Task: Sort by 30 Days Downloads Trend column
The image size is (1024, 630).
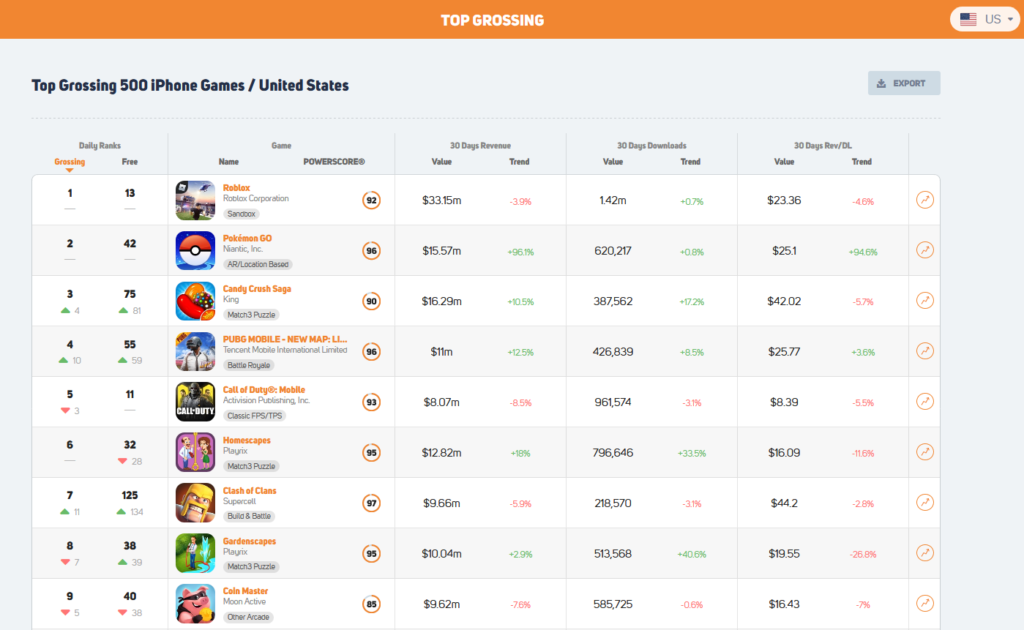Action: coord(690,162)
